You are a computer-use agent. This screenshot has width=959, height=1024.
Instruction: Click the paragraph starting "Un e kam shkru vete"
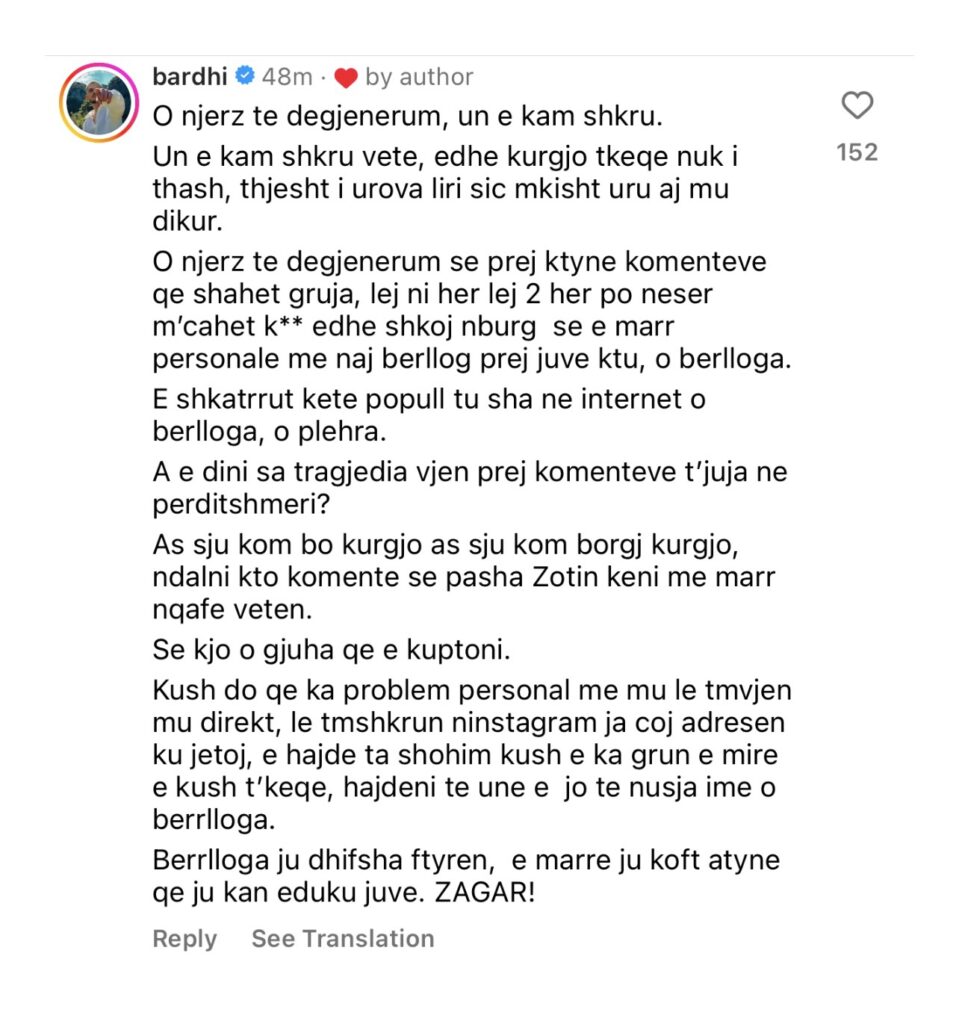pyautogui.click(x=446, y=189)
